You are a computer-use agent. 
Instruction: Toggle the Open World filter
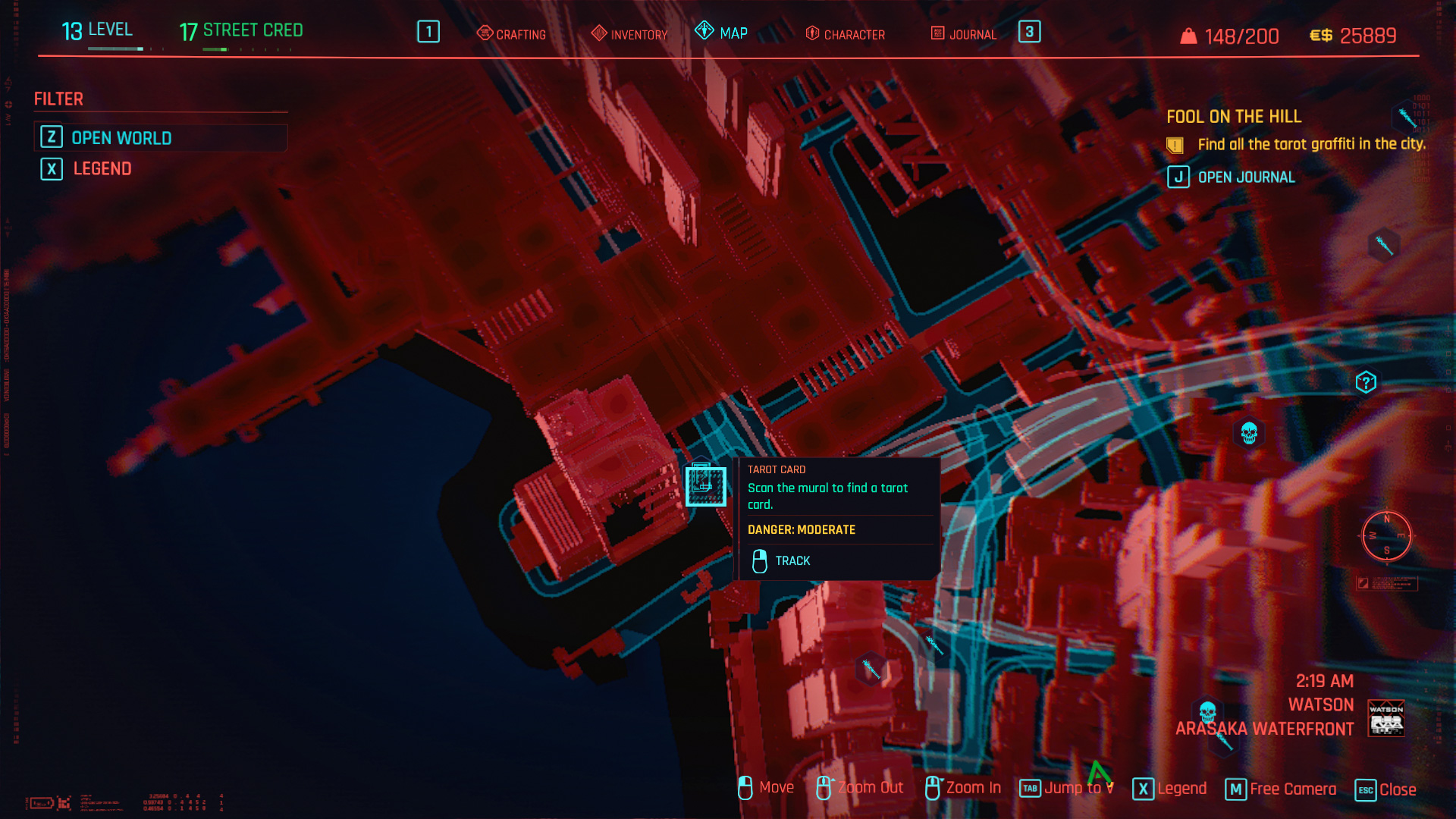[x=121, y=138]
